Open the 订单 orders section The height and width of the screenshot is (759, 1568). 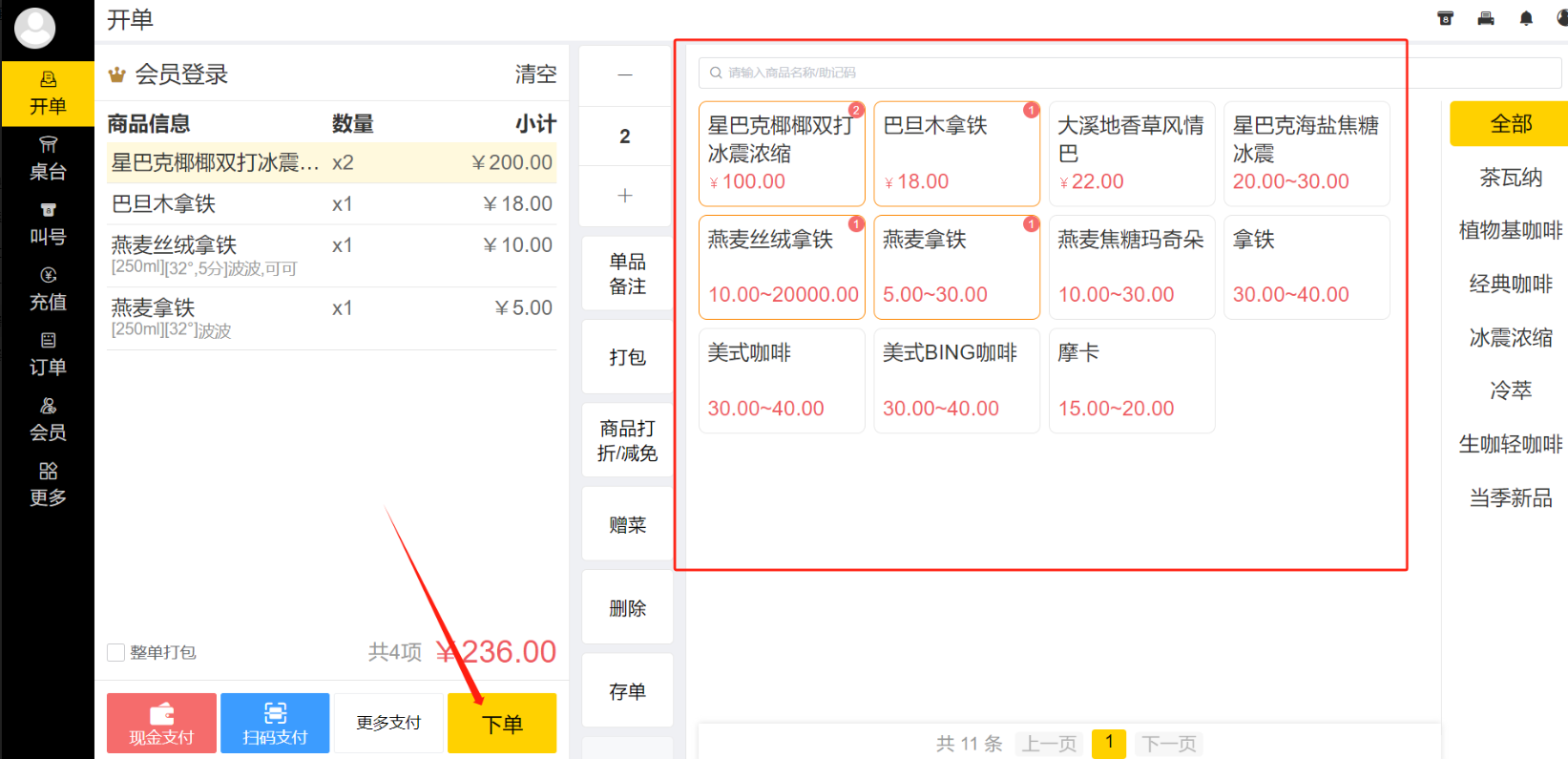point(48,355)
